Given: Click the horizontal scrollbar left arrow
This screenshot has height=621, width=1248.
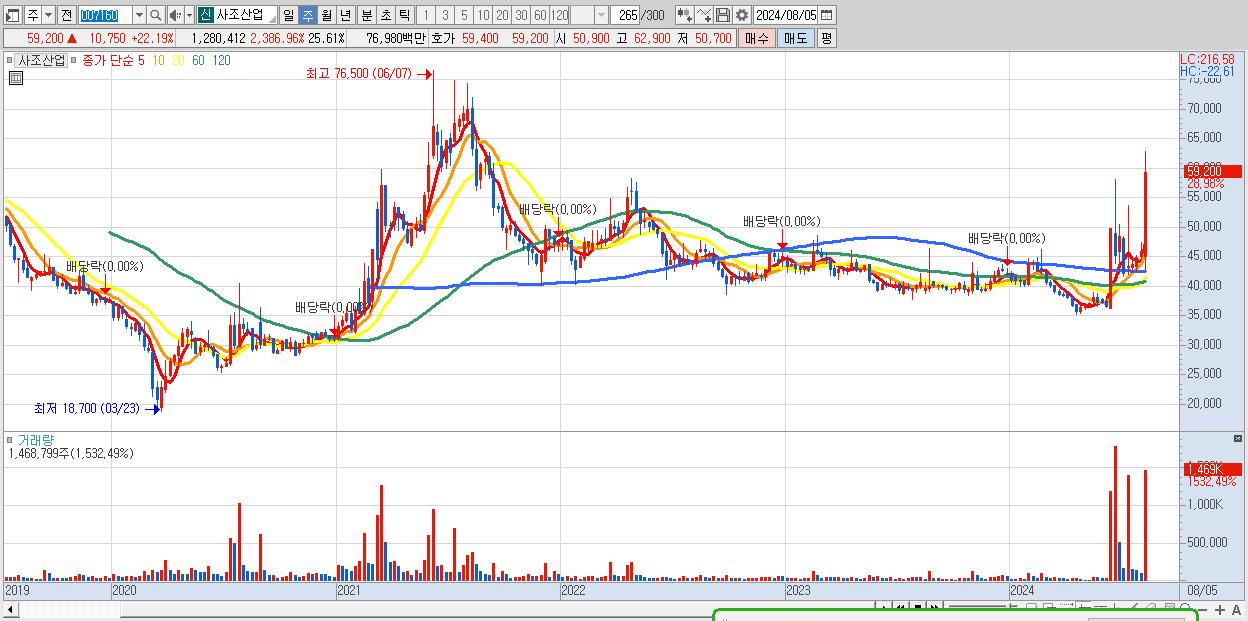Looking at the screenshot, I should point(9,609).
